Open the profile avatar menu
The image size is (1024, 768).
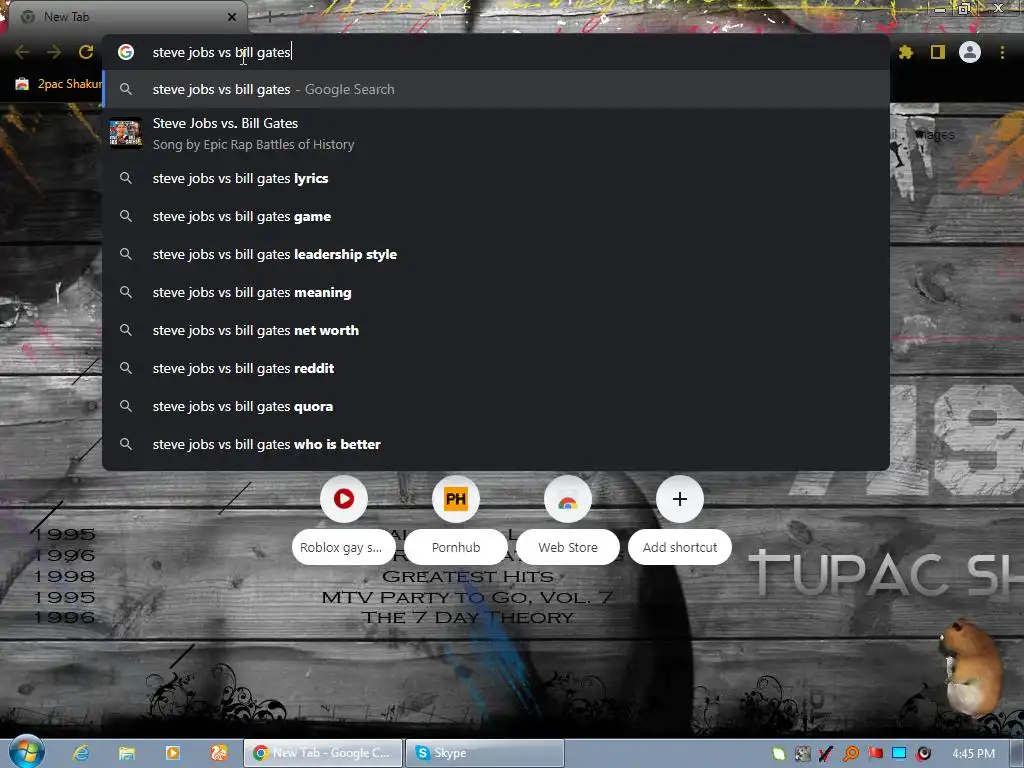click(970, 52)
